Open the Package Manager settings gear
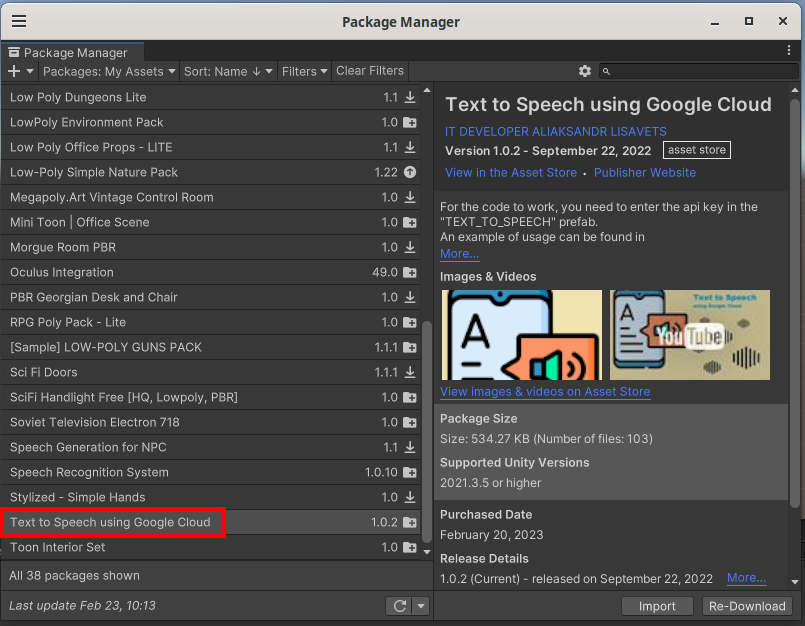 tap(585, 71)
